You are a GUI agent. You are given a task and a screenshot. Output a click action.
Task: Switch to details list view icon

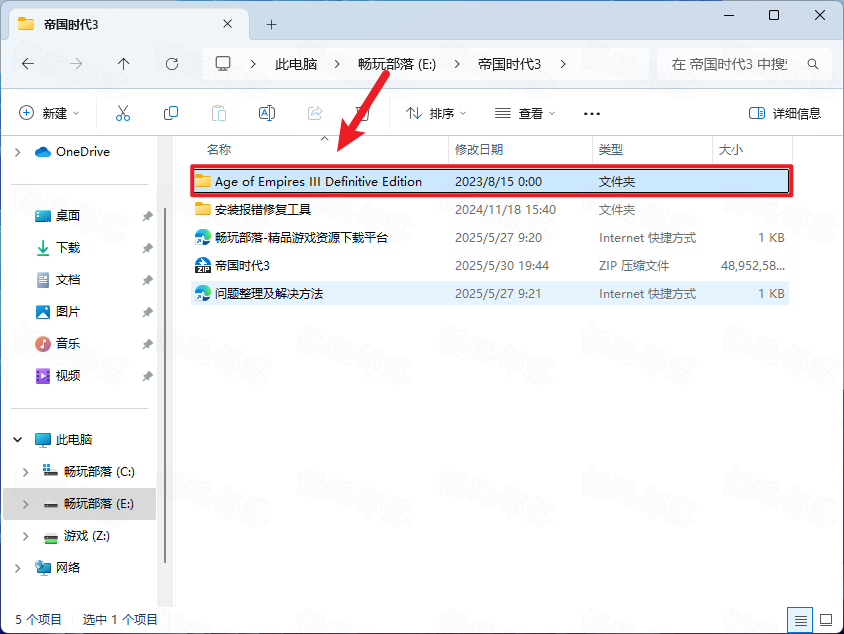click(800, 620)
